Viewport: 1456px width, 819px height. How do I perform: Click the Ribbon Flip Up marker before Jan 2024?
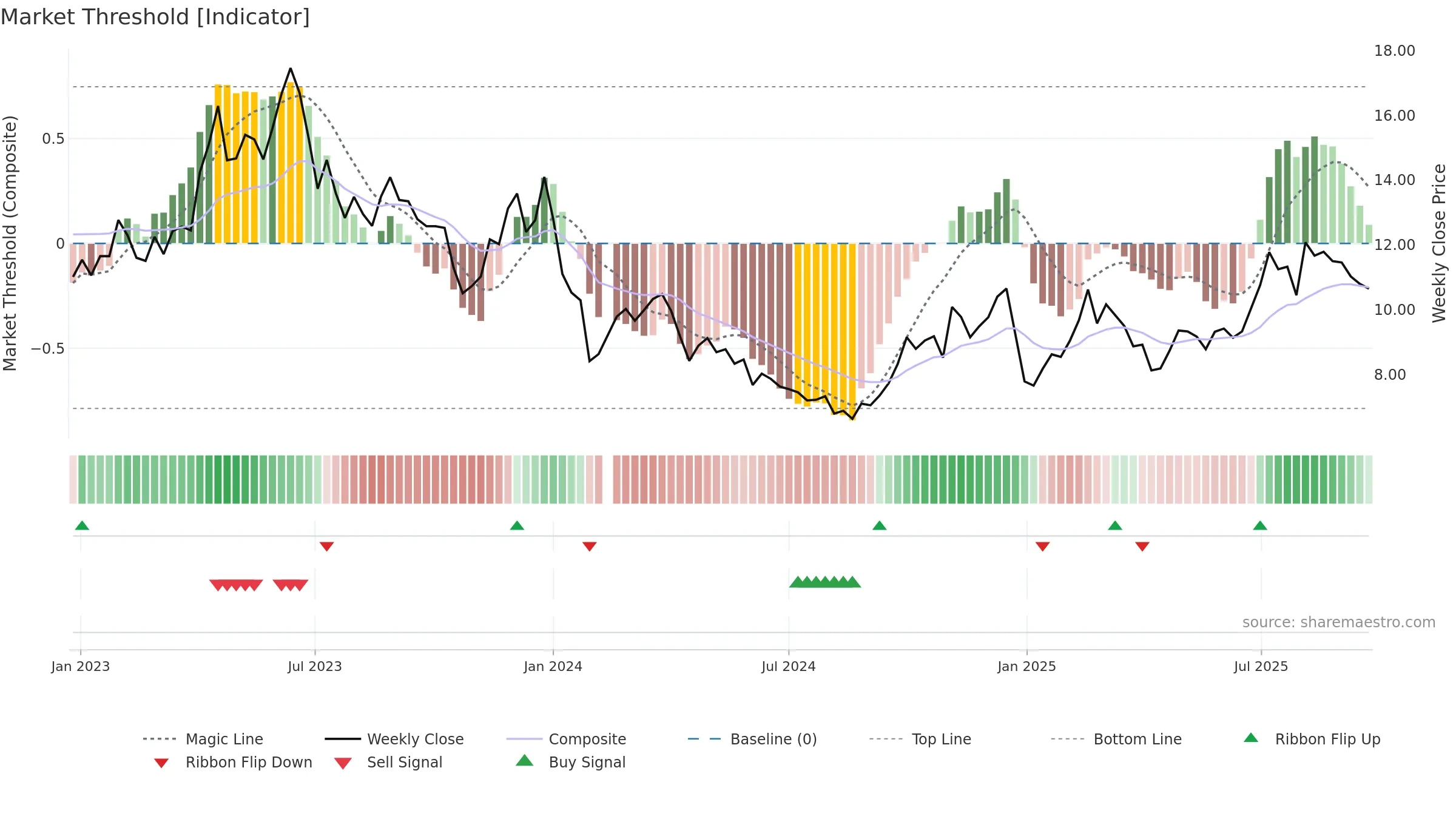point(517,525)
